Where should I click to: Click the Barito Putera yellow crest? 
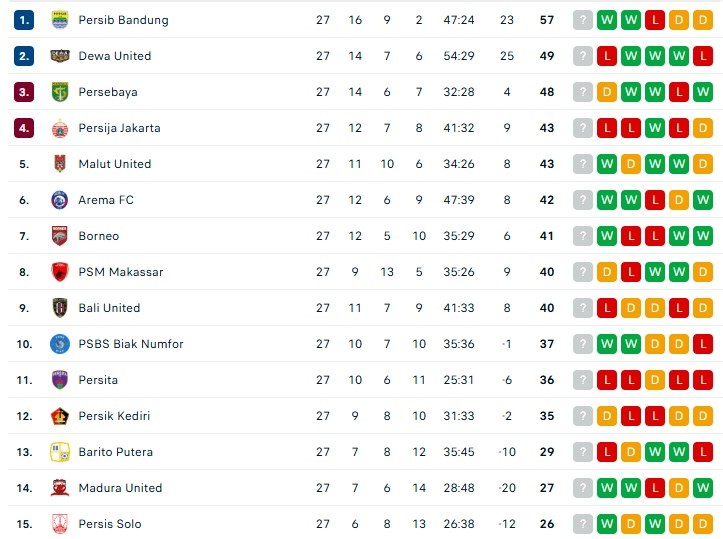[59, 452]
